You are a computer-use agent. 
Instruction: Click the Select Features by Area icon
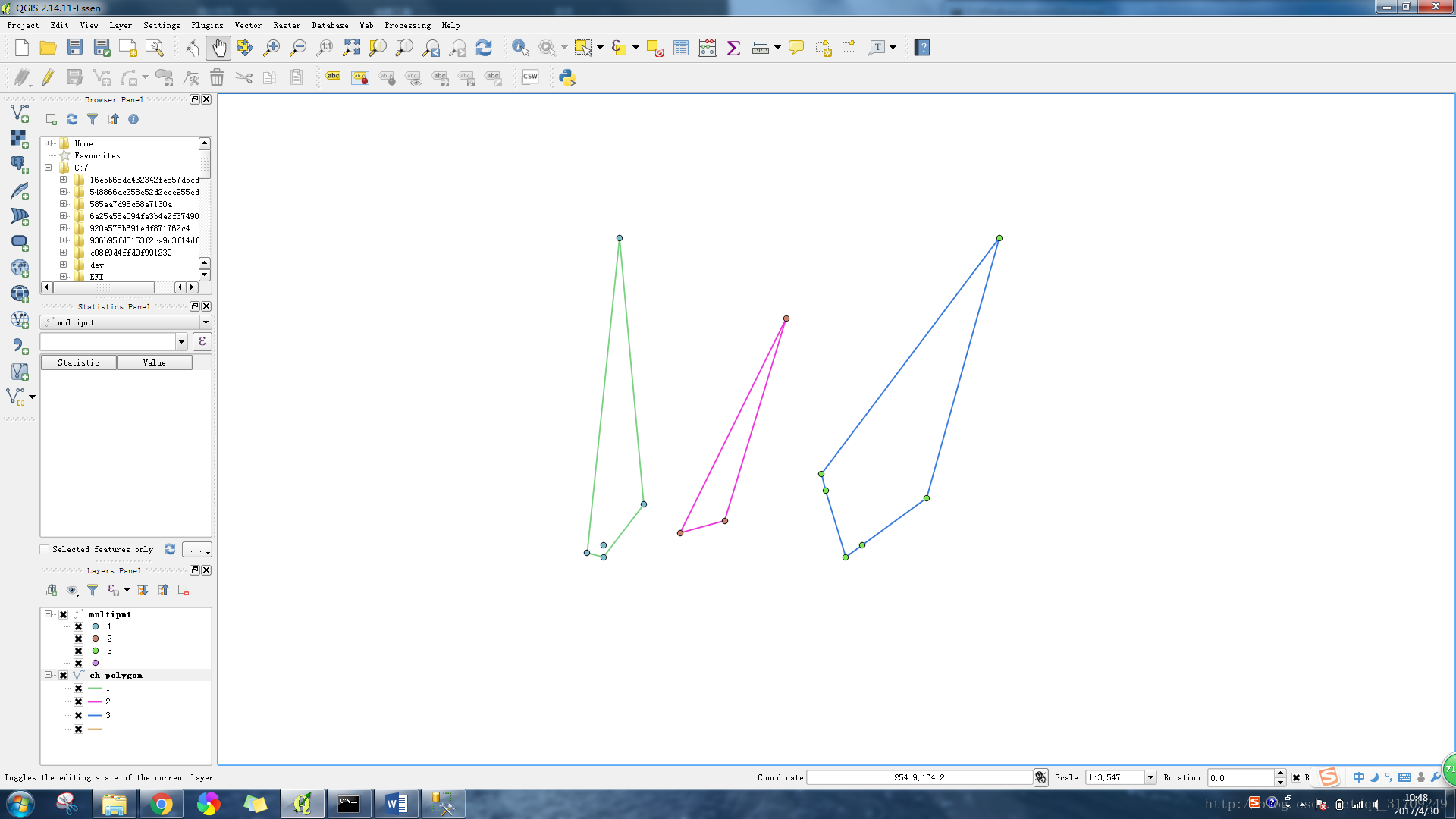pos(584,47)
